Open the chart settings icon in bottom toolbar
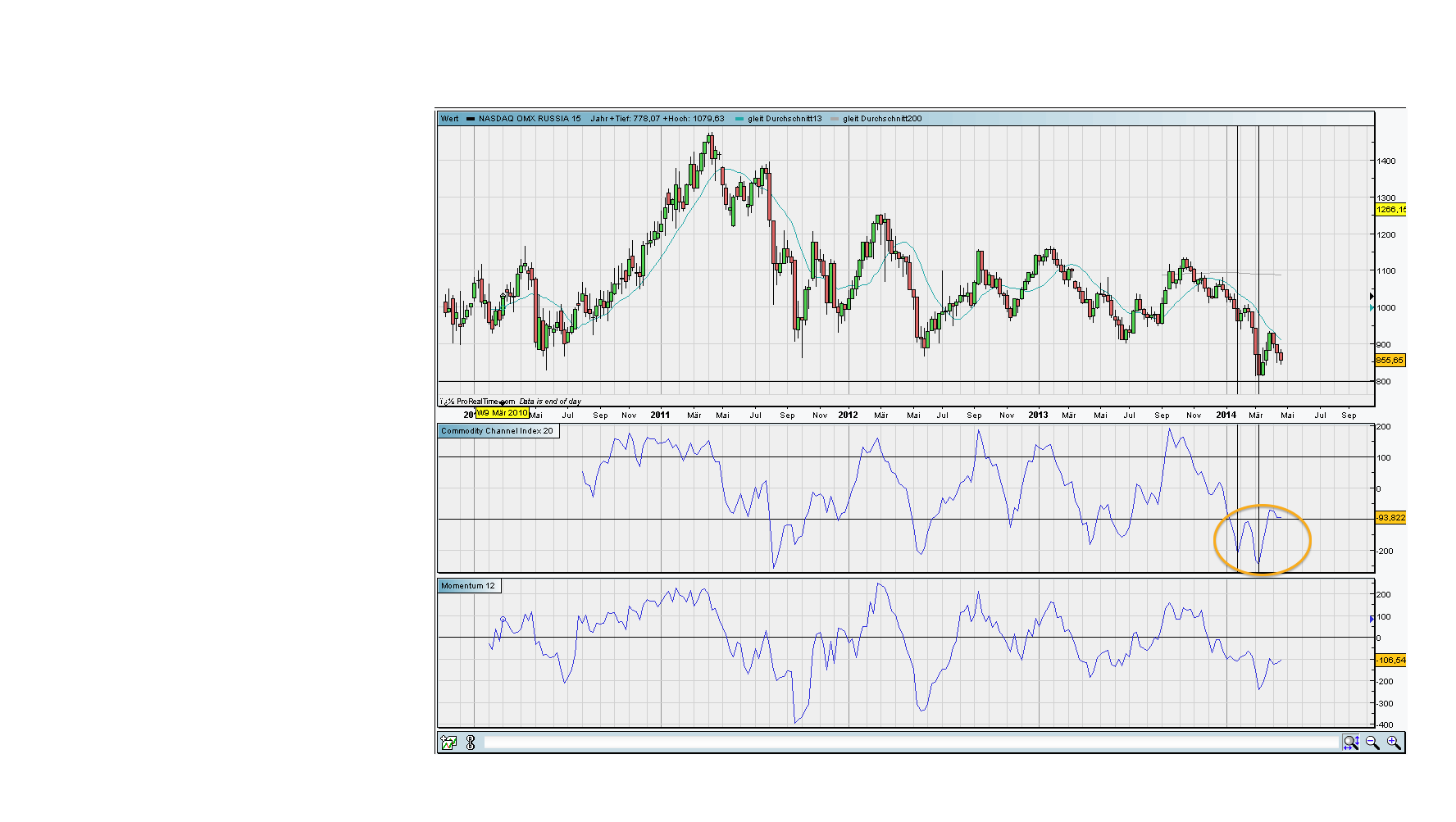The height and width of the screenshot is (822, 1456). click(x=448, y=743)
